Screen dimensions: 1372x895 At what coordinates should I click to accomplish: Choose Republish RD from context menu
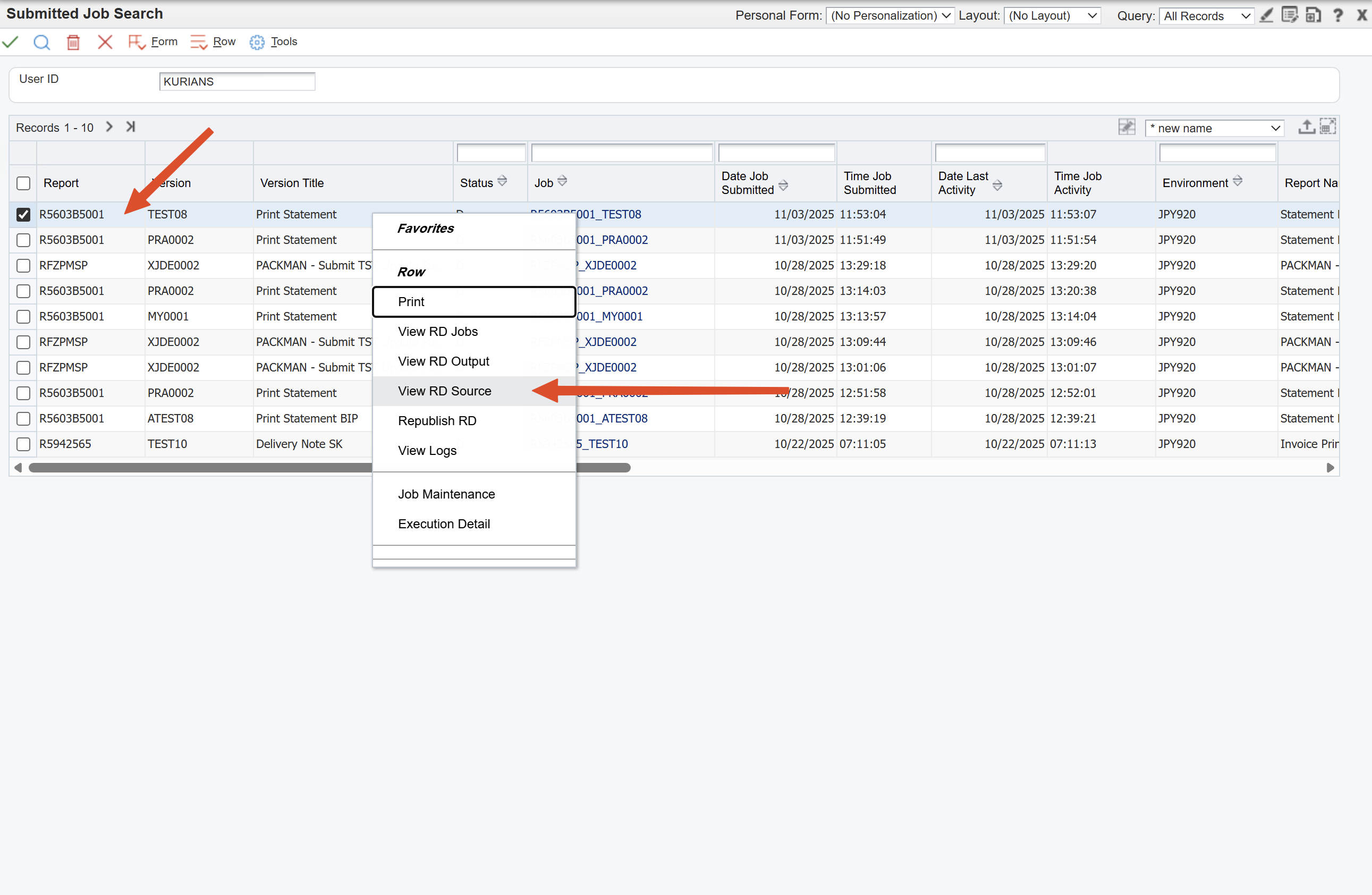[437, 421]
